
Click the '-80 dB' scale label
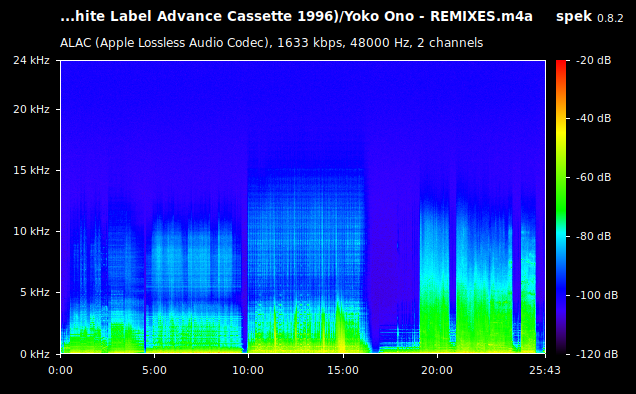coord(593,236)
